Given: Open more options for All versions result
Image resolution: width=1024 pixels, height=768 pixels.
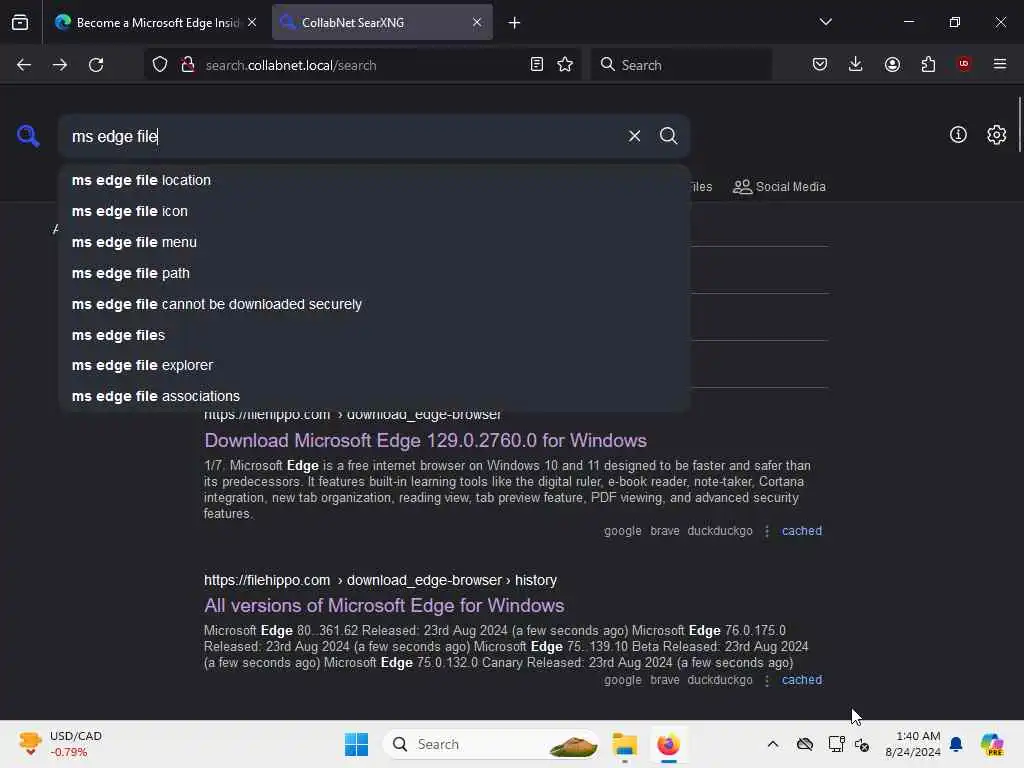Looking at the screenshot, I should click(767, 680).
